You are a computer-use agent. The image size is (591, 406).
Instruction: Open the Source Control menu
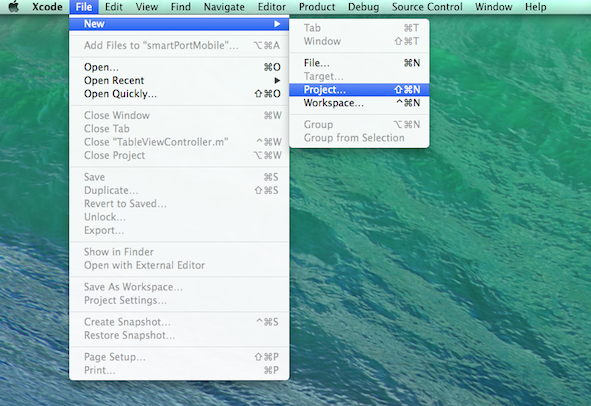[427, 7]
